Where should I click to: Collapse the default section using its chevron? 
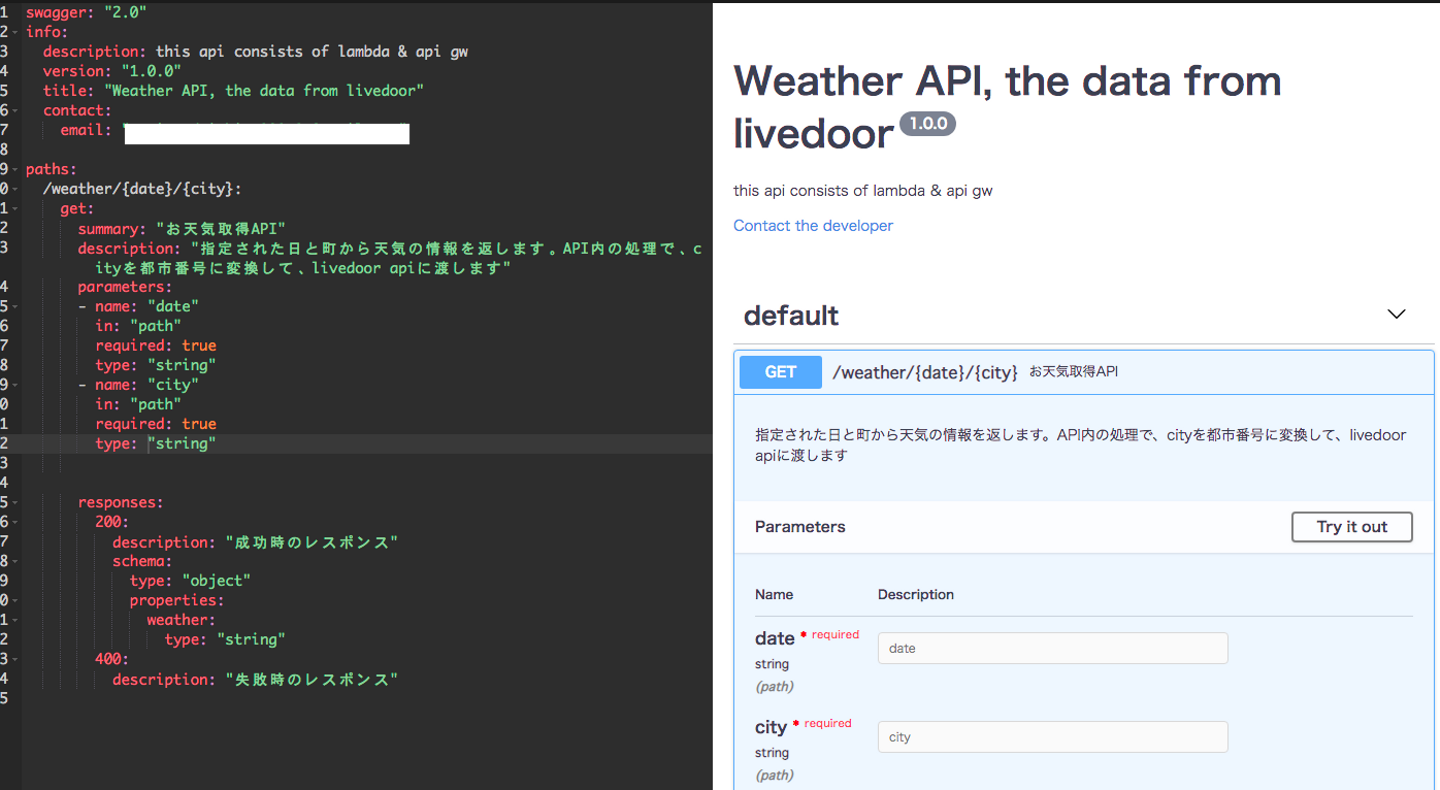pos(1397,314)
